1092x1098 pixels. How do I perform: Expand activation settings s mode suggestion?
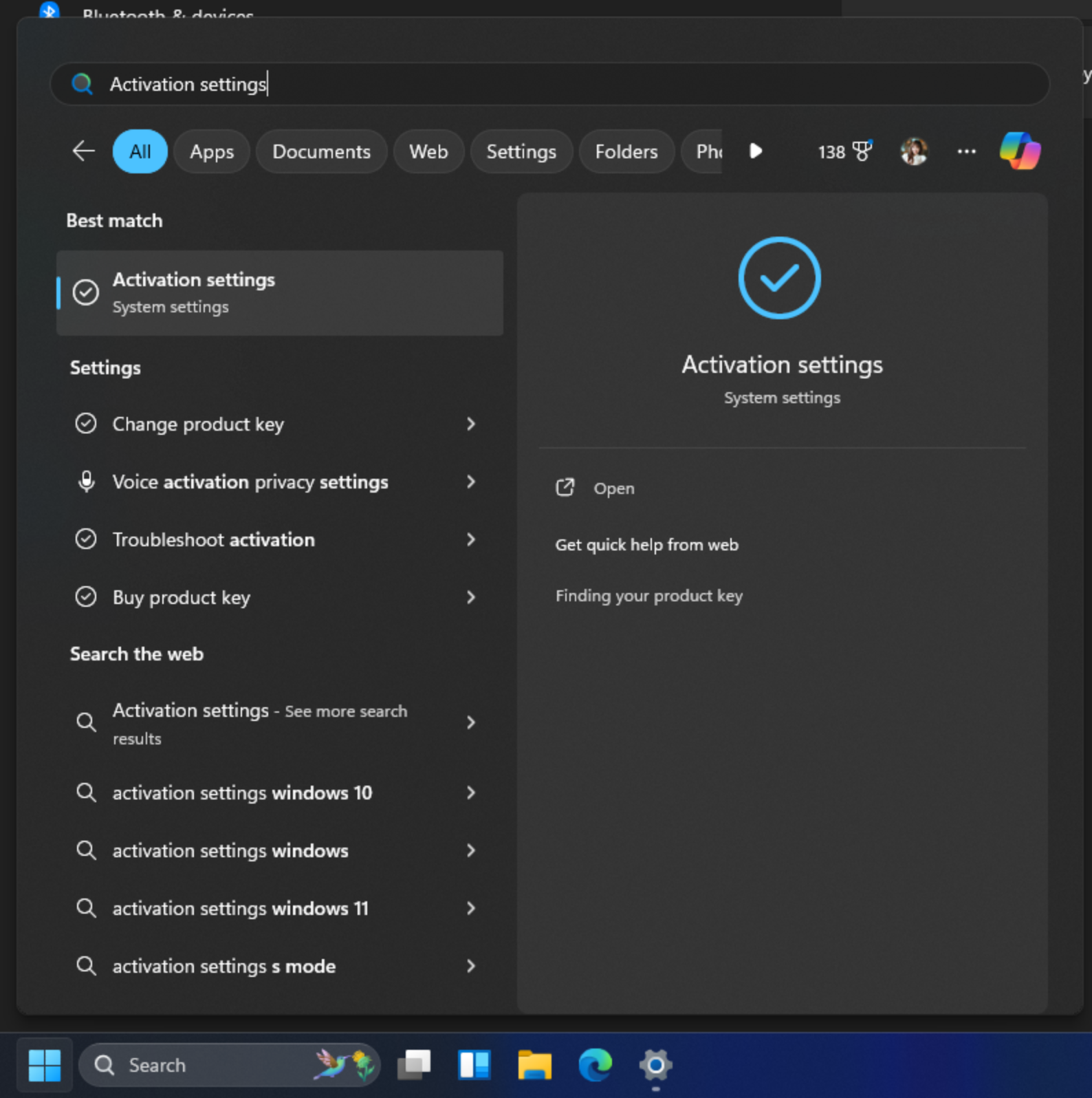click(x=471, y=967)
